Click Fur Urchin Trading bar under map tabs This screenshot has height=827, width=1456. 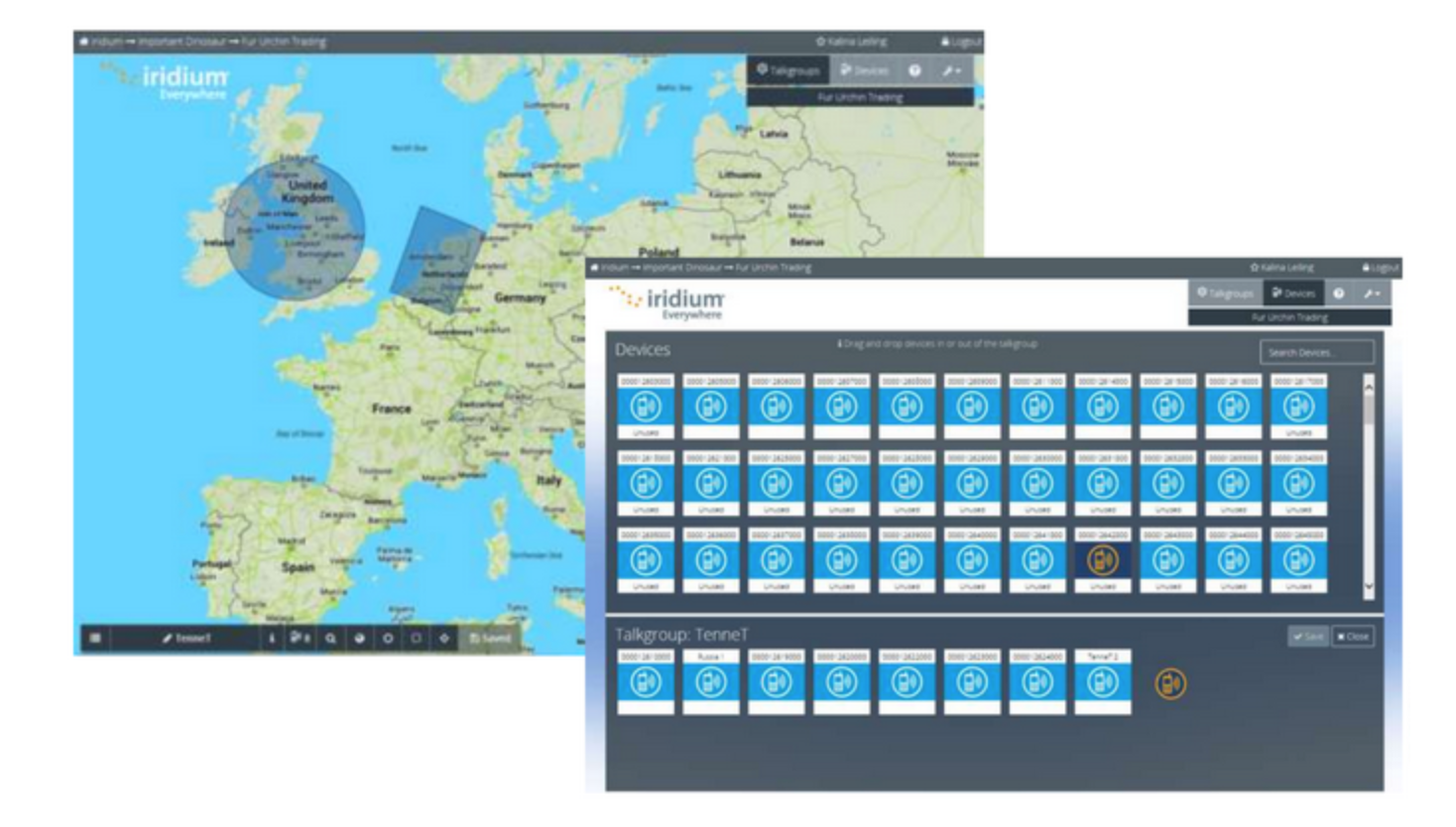(x=860, y=97)
